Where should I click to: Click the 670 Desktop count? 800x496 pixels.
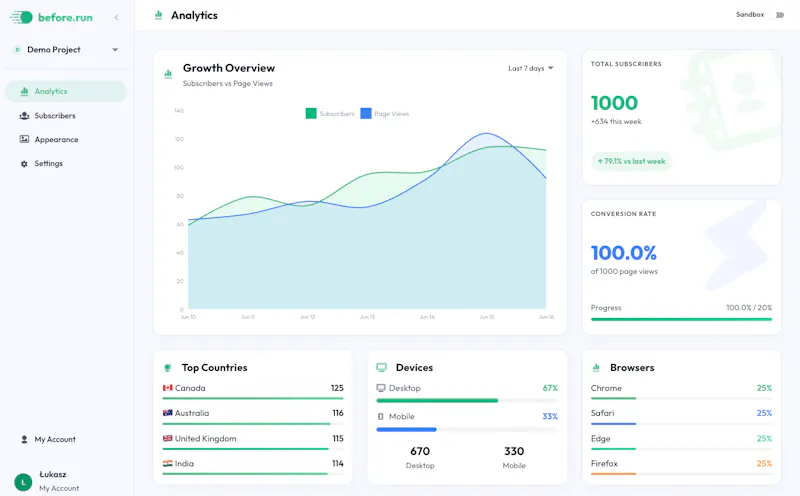tap(420, 451)
